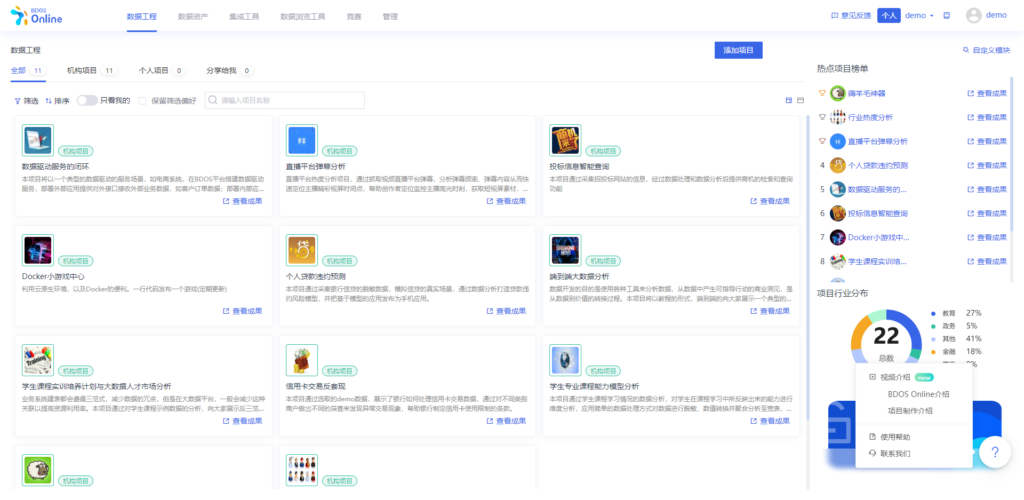Click Docker小游戏中 avatar in ranking list
Viewport: 1024px width, 500px height.
click(838, 238)
